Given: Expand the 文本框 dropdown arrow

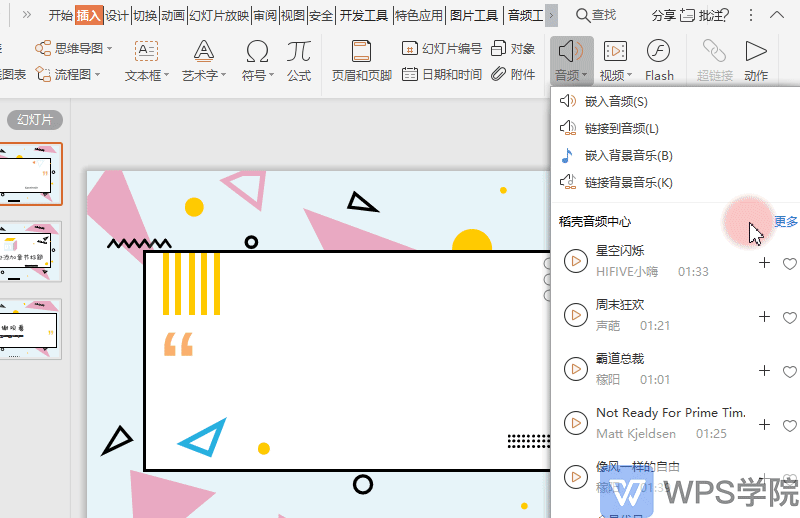Looking at the screenshot, I should tap(166, 76).
